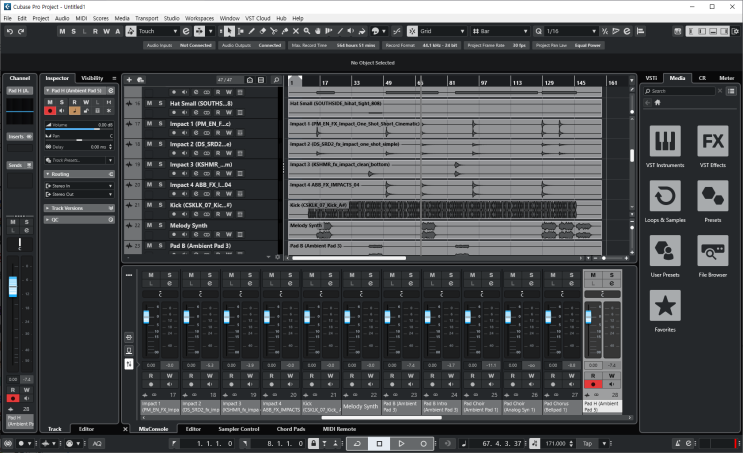
Task: Solo the Kick track in track list
Action: click(161, 205)
